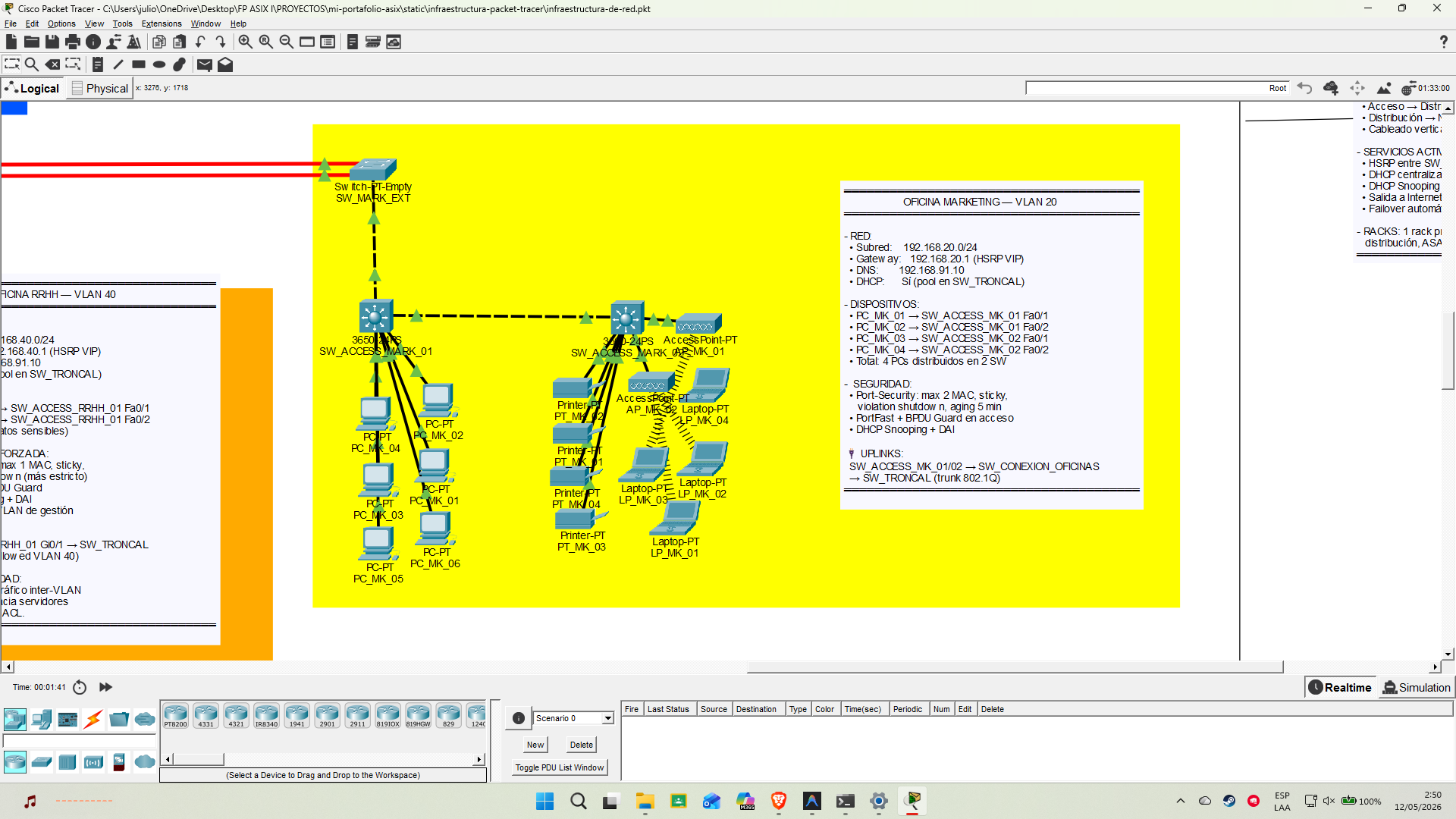Undo the last action
The width and height of the screenshot is (1456, 819).
[x=200, y=42]
